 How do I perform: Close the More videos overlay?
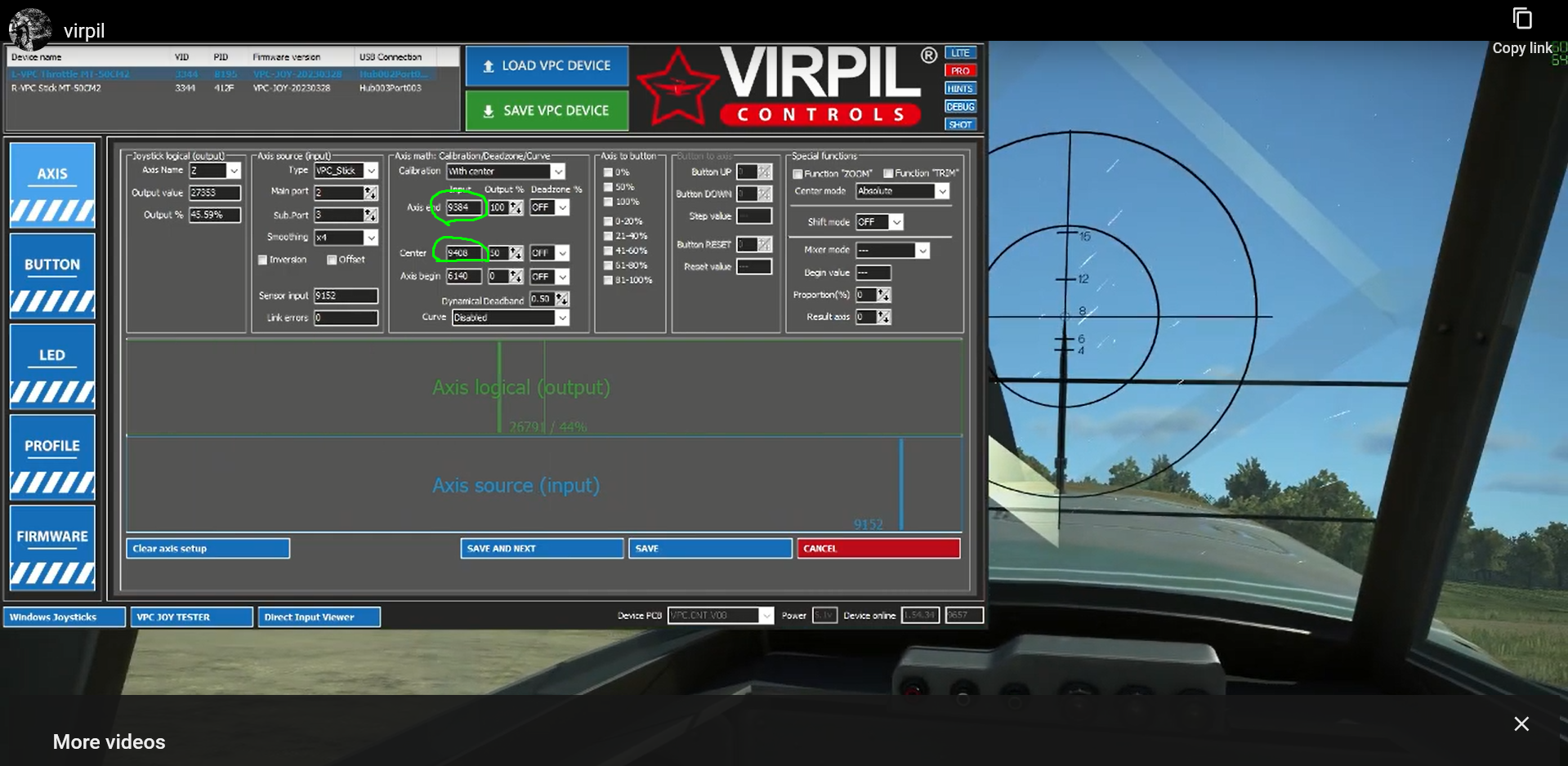1521,724
